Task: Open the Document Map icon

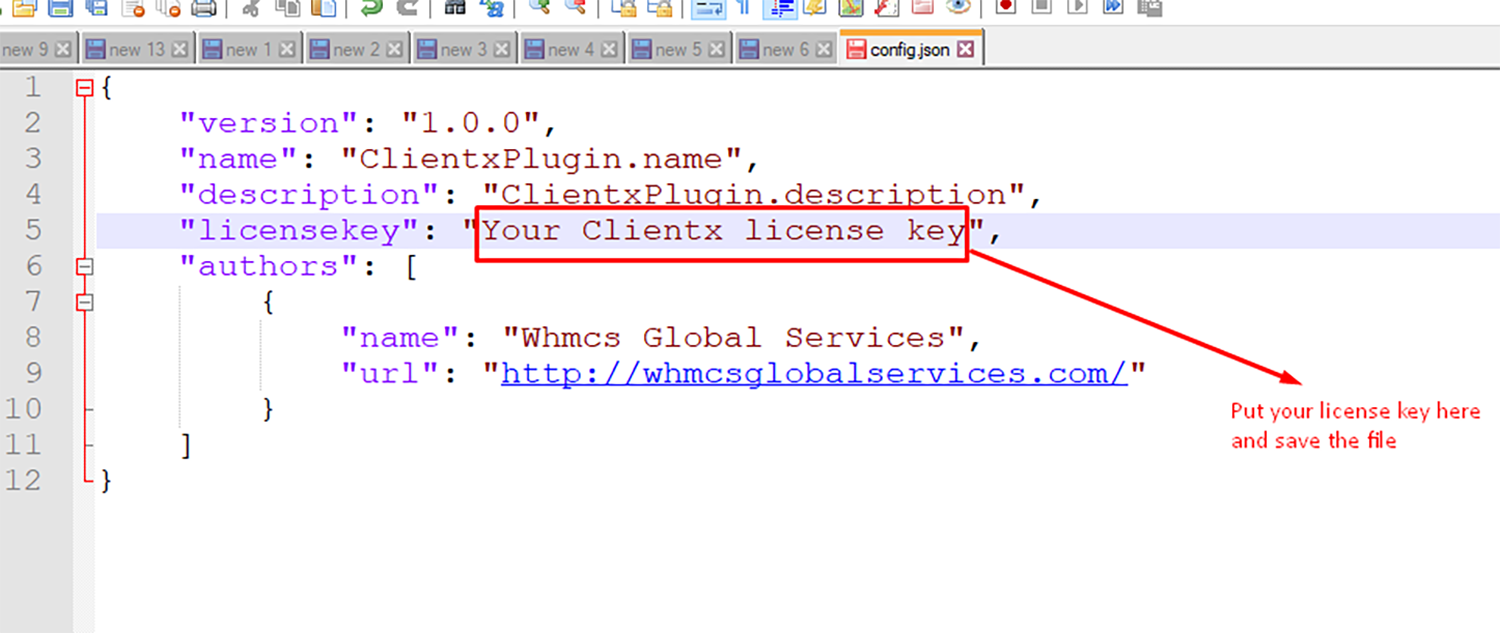Action: 850,8
